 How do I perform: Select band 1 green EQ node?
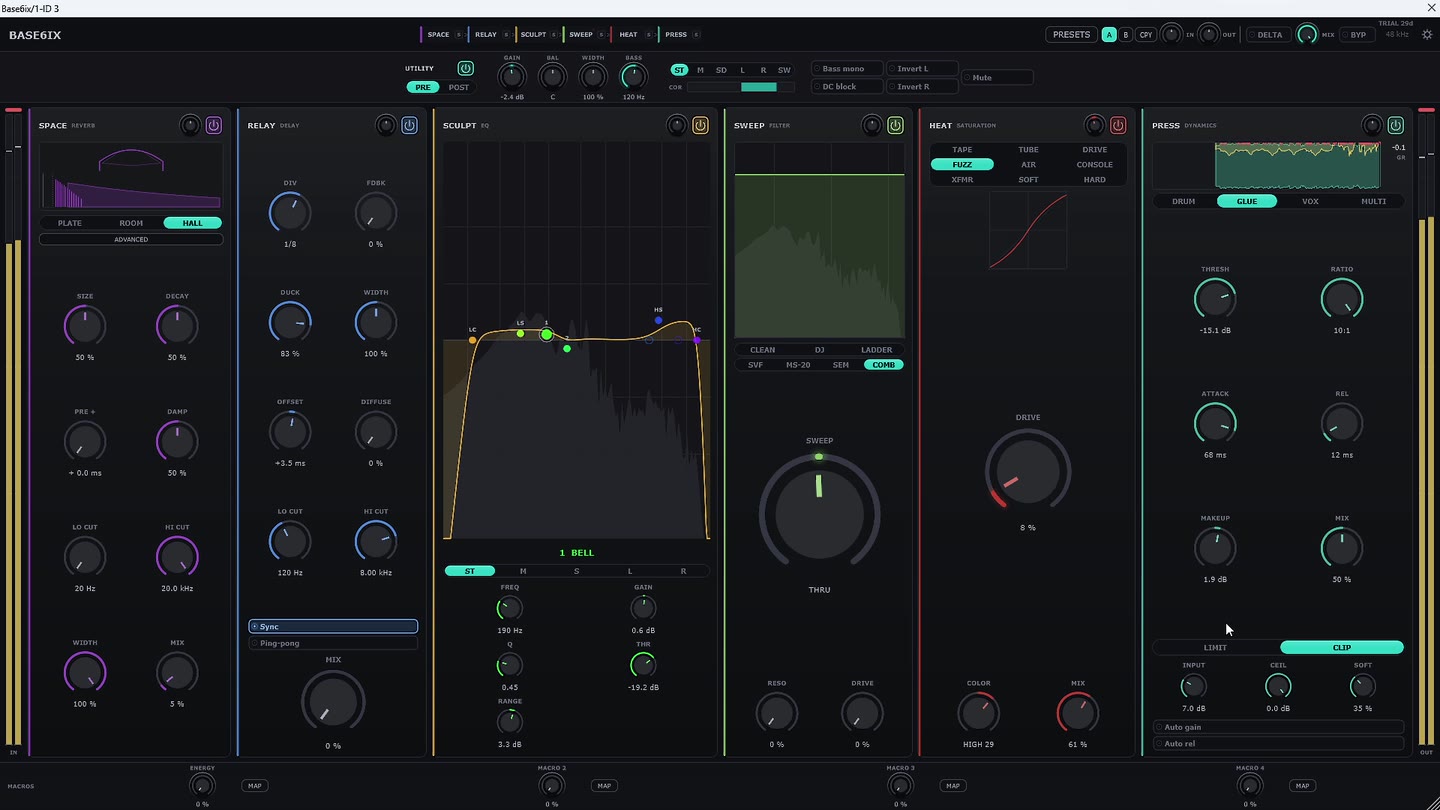(546, 334)
